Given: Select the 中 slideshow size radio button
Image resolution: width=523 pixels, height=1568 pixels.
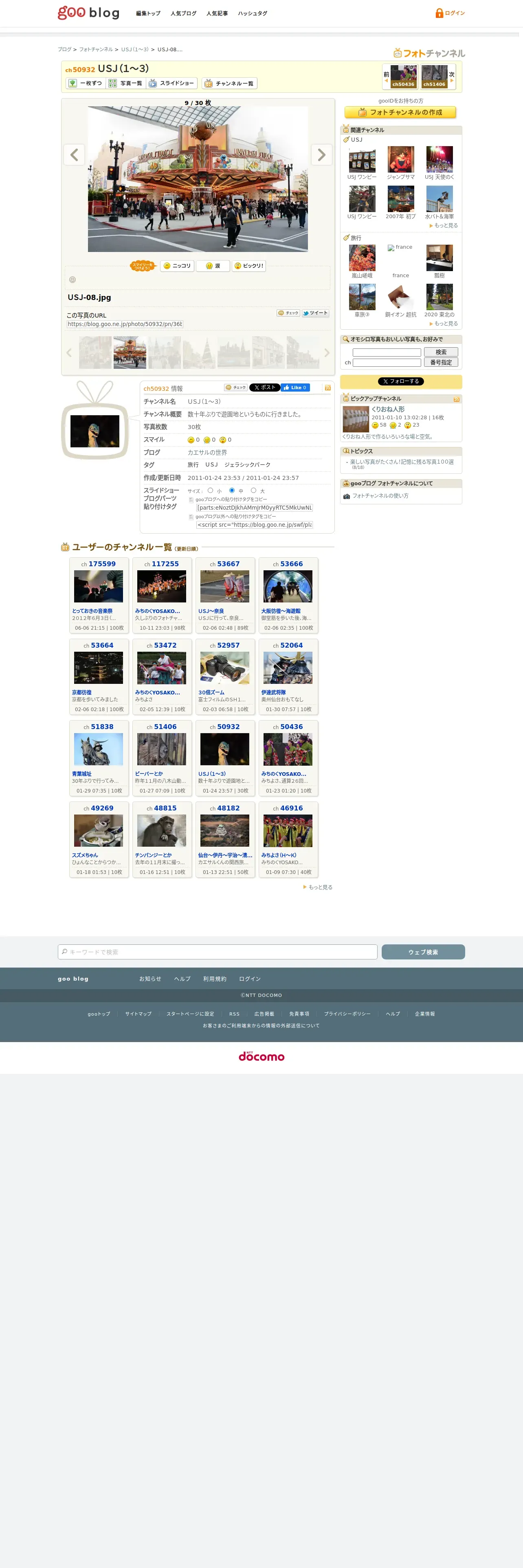Looking at the screenshot, I should pyautogui.click(x=231, y=491).
